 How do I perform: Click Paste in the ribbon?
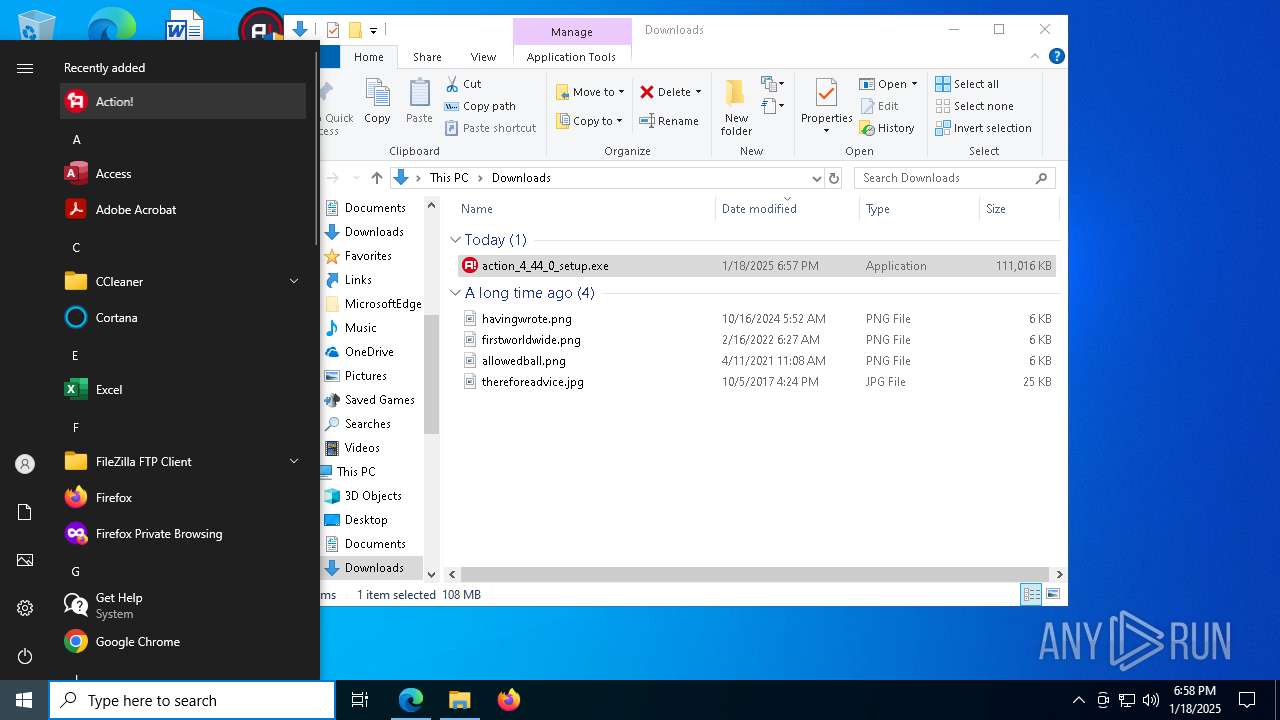[x=419, y=102]
